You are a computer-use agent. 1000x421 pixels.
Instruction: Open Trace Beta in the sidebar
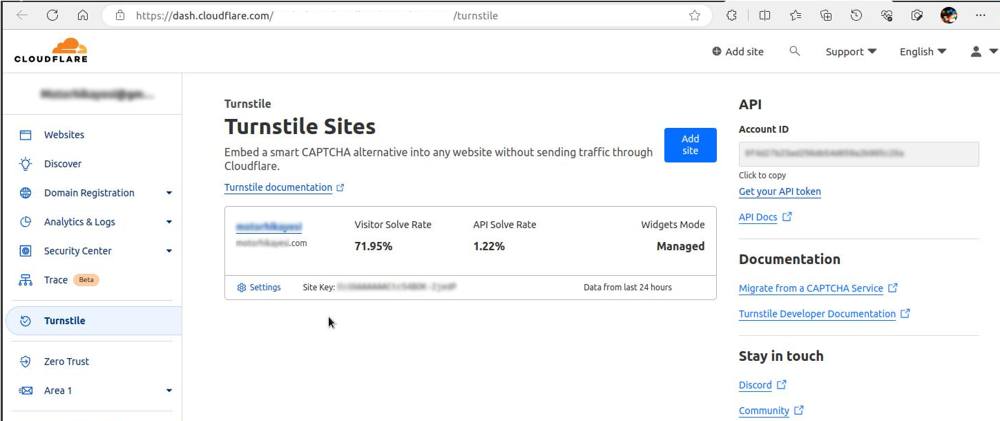coord(56,280)
